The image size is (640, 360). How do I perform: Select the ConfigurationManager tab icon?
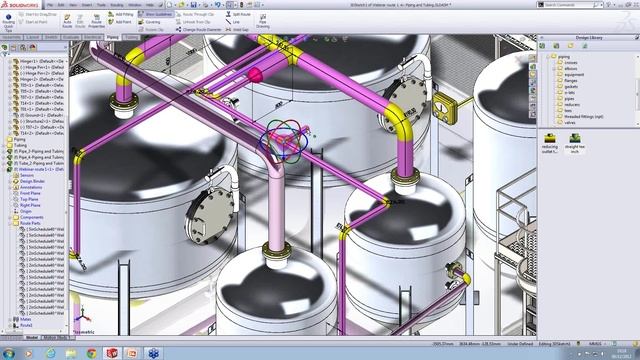tap(23, 47)
